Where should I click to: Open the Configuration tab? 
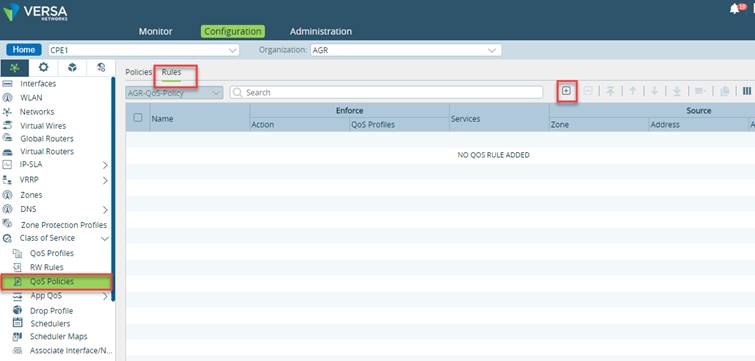coord(233,31)
